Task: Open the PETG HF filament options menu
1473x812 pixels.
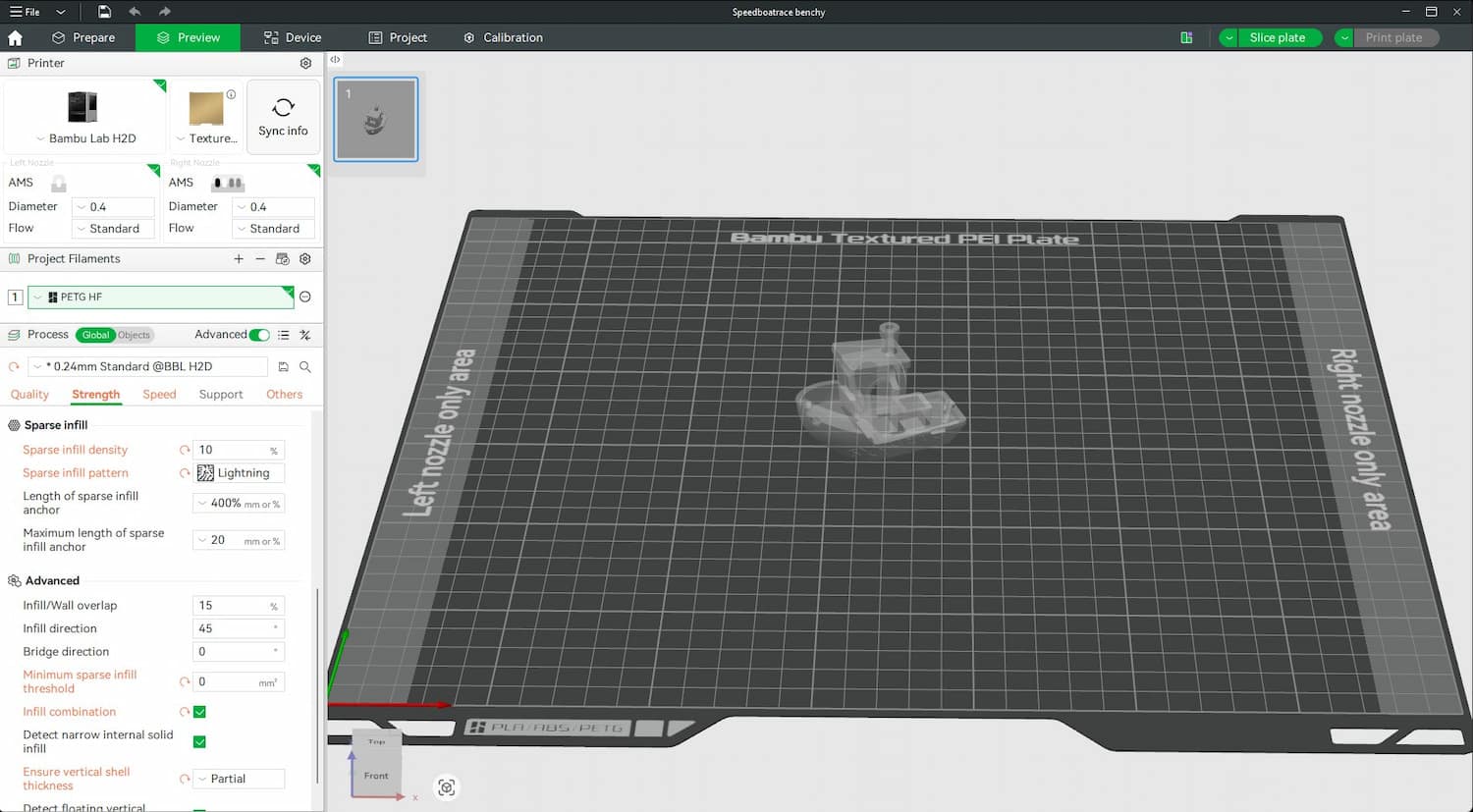Action: point(305,297)
